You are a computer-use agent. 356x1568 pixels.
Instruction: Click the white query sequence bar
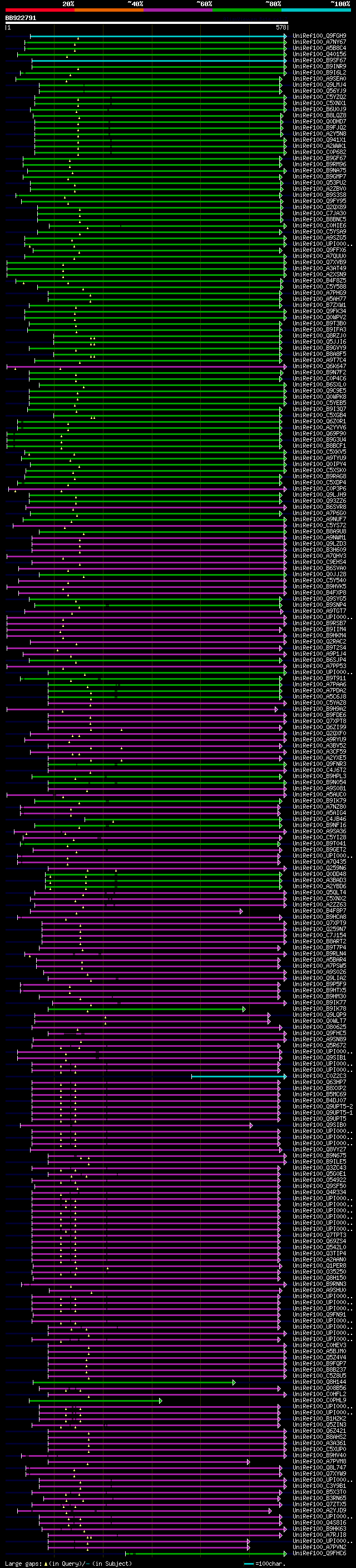(146, 23)
